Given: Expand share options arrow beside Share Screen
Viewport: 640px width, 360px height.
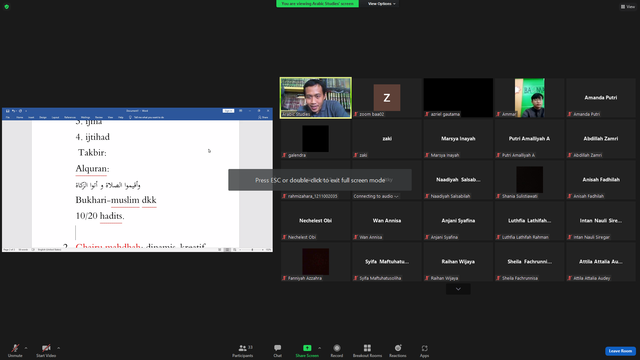Looking at the screenshot, I should (x=319, y=348).
